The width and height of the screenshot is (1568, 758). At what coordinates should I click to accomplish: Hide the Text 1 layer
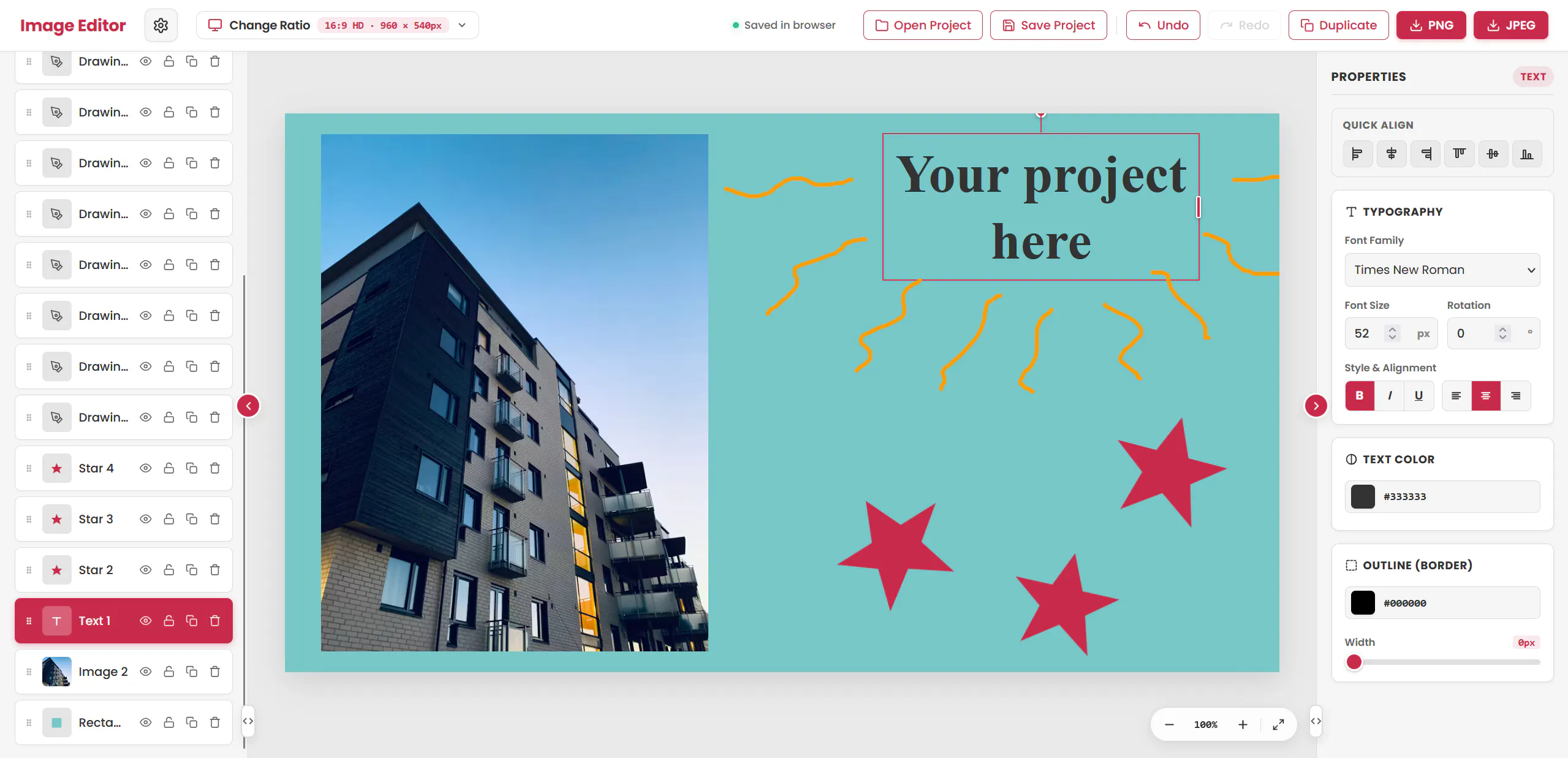tap(145, 621)
